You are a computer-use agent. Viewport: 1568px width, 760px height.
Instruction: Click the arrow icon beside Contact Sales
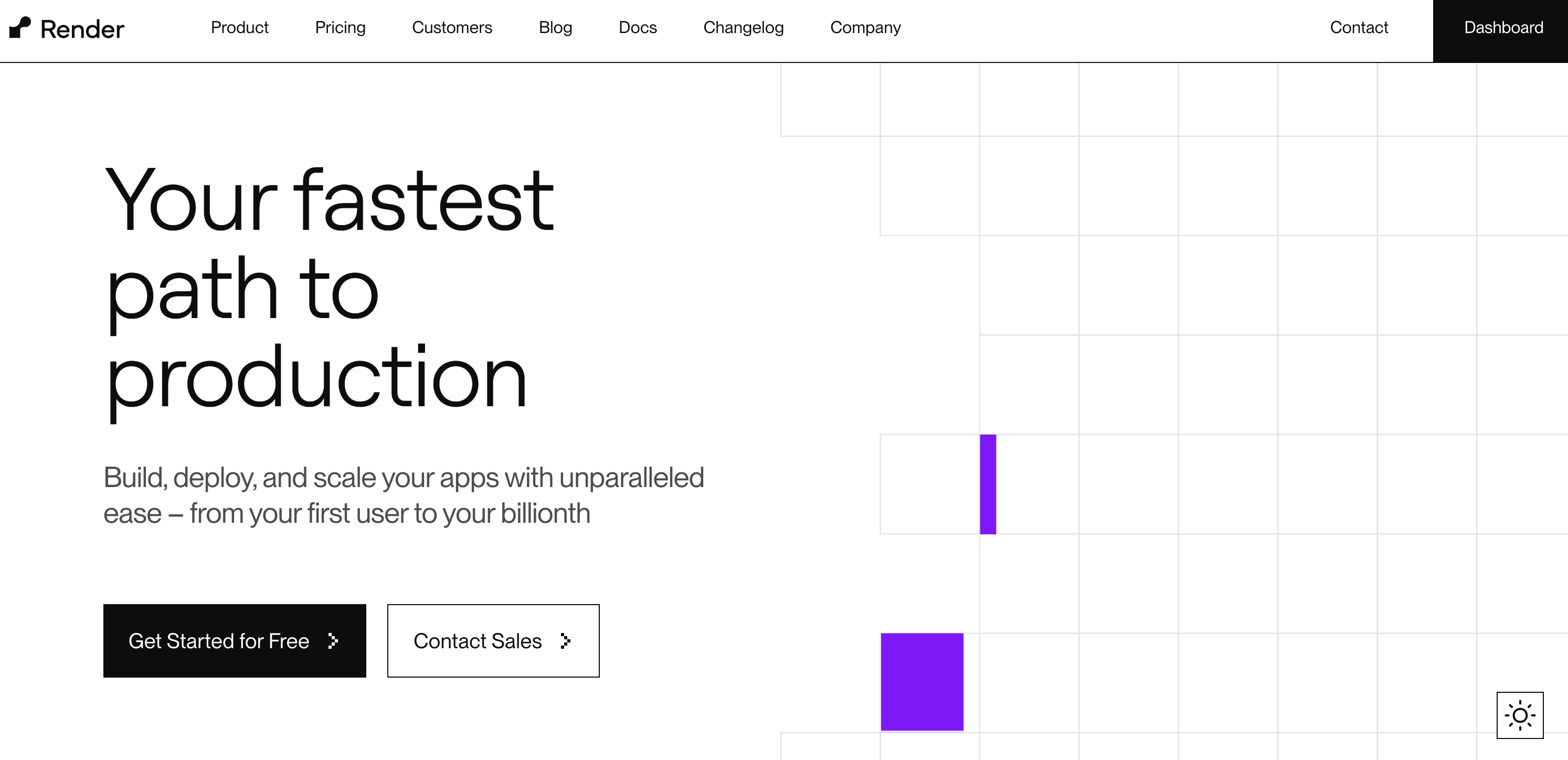pyautogui.click(x=566, y=641)
